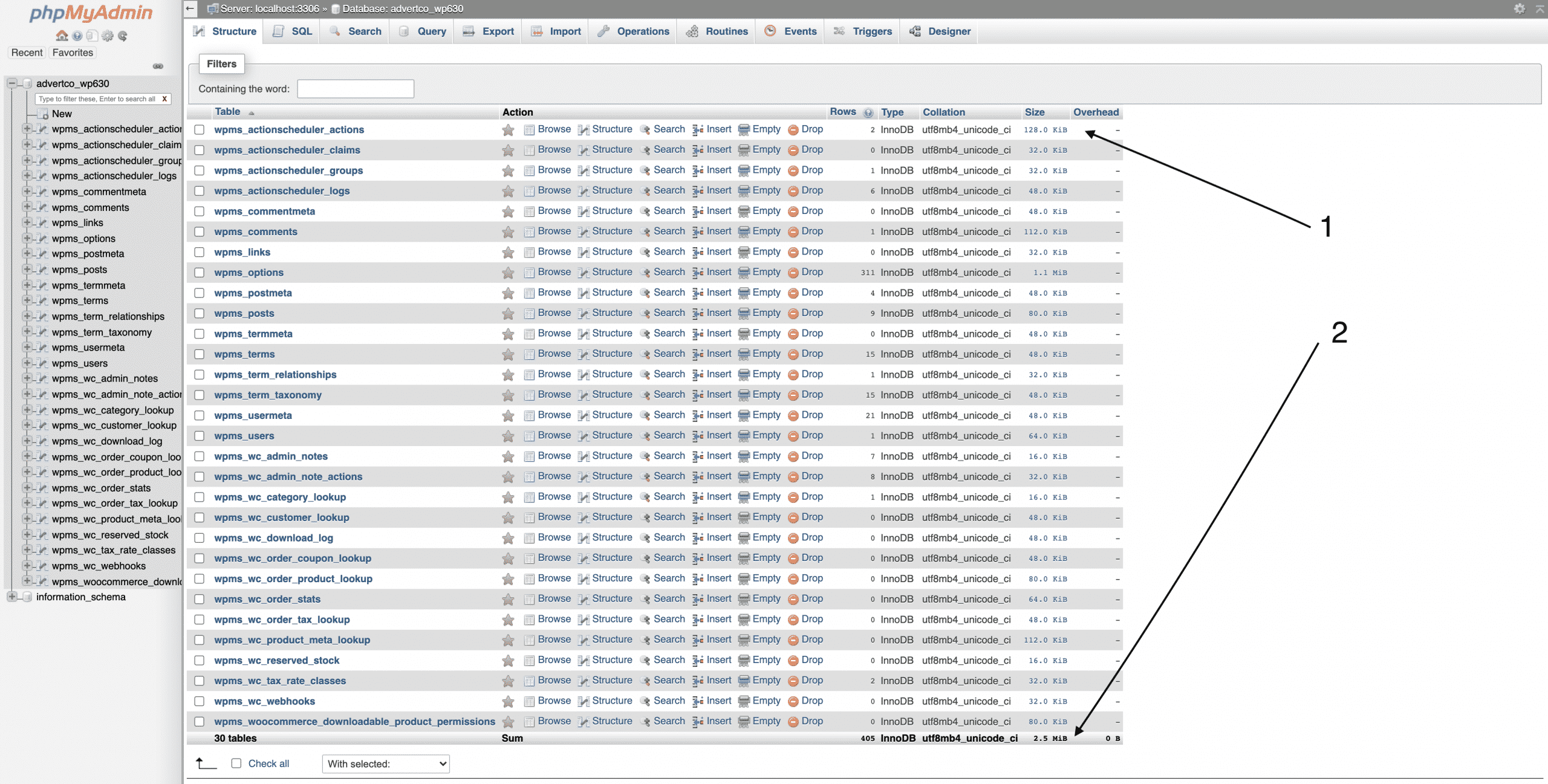
Task: Browse the wpms_postmeta table
Action: pyautogui.click(x=547, y=293)
